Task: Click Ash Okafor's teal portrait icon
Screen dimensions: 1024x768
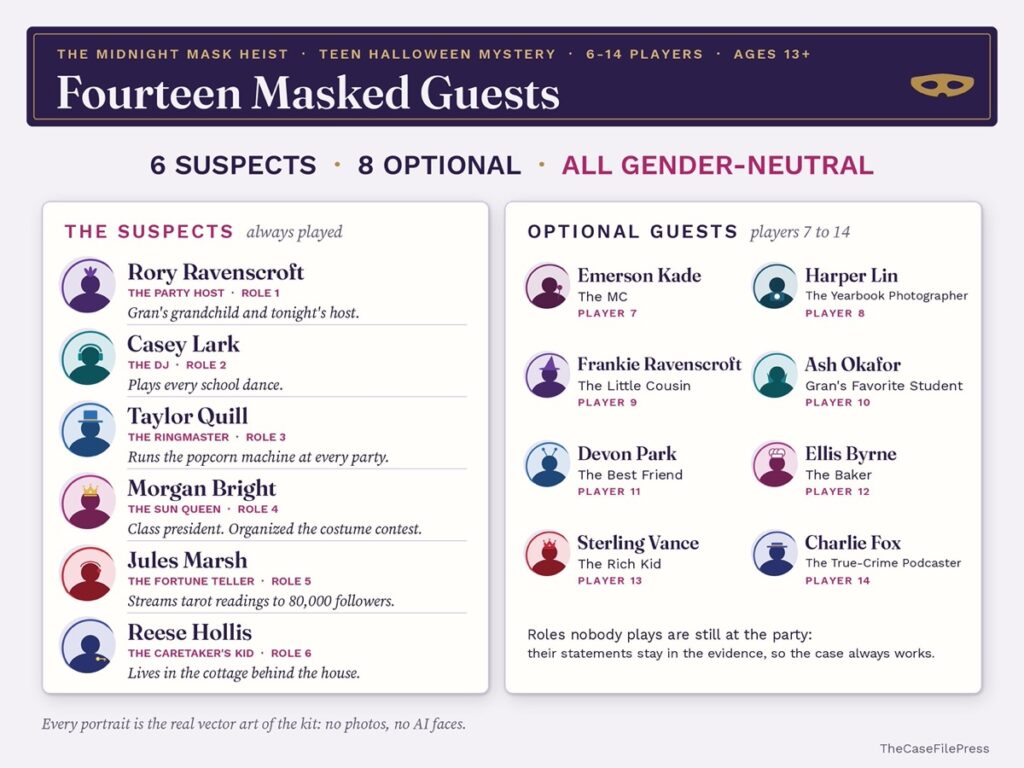Action: 775,375
